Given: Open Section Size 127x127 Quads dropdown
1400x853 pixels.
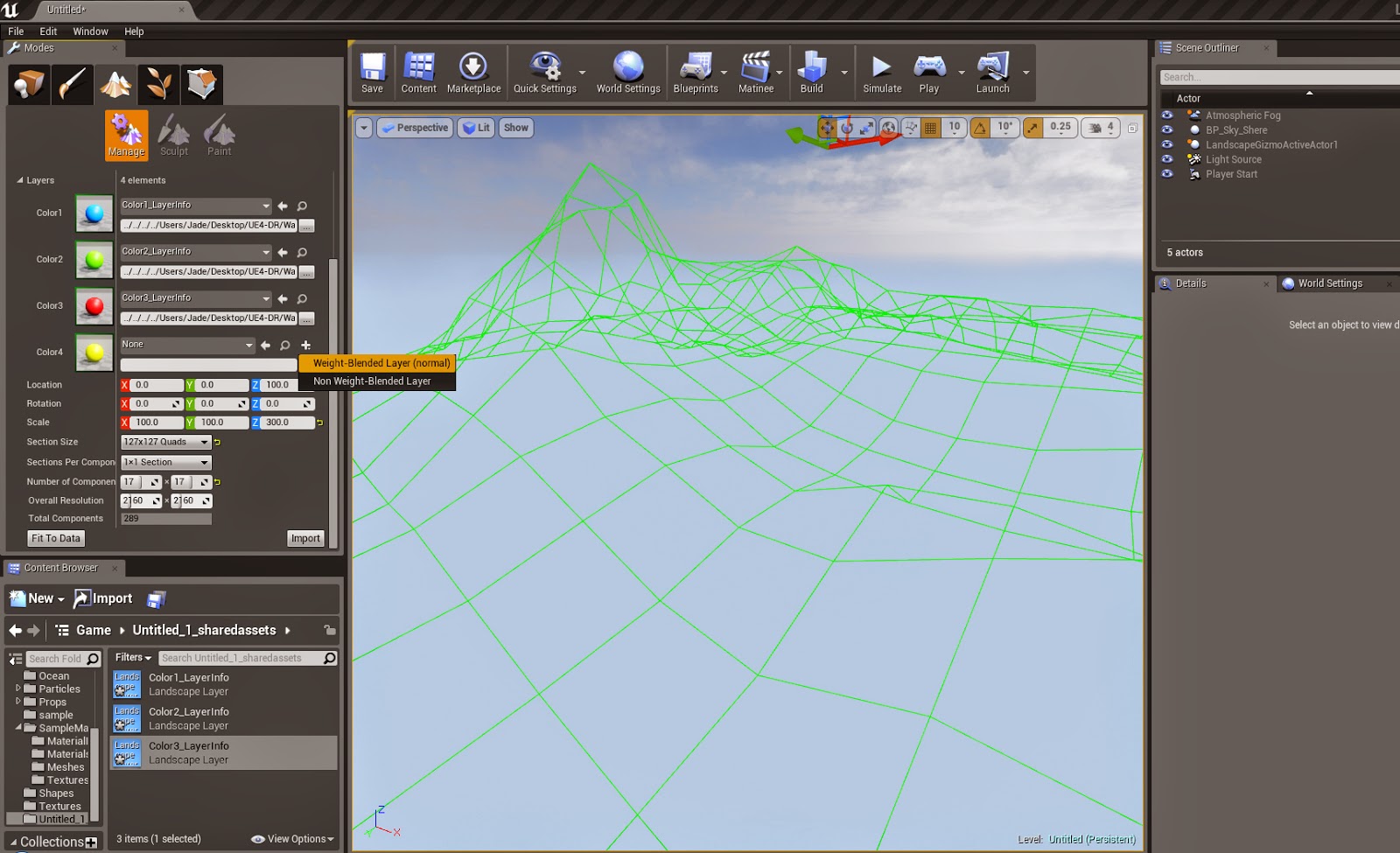Looking at the screenshot, I should point(166,443).
